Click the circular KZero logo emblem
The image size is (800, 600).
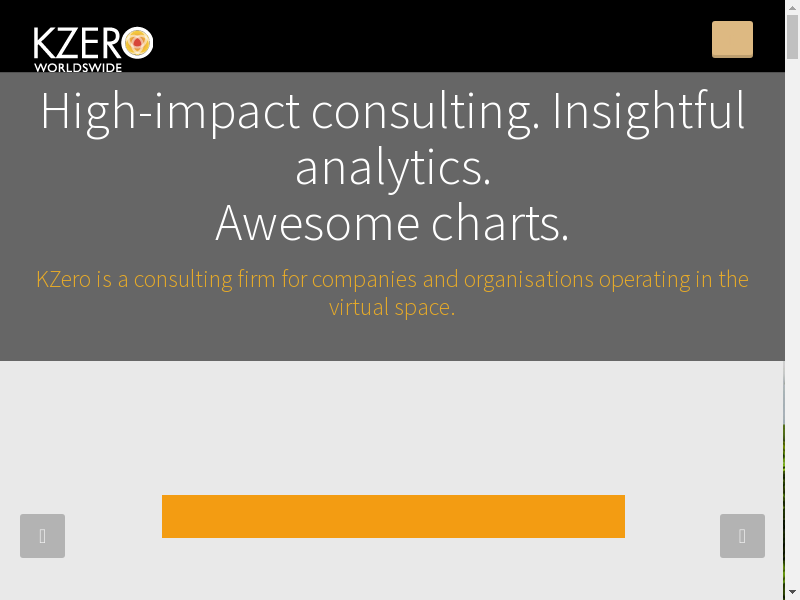pyautogui.click(x=137, y=43)
